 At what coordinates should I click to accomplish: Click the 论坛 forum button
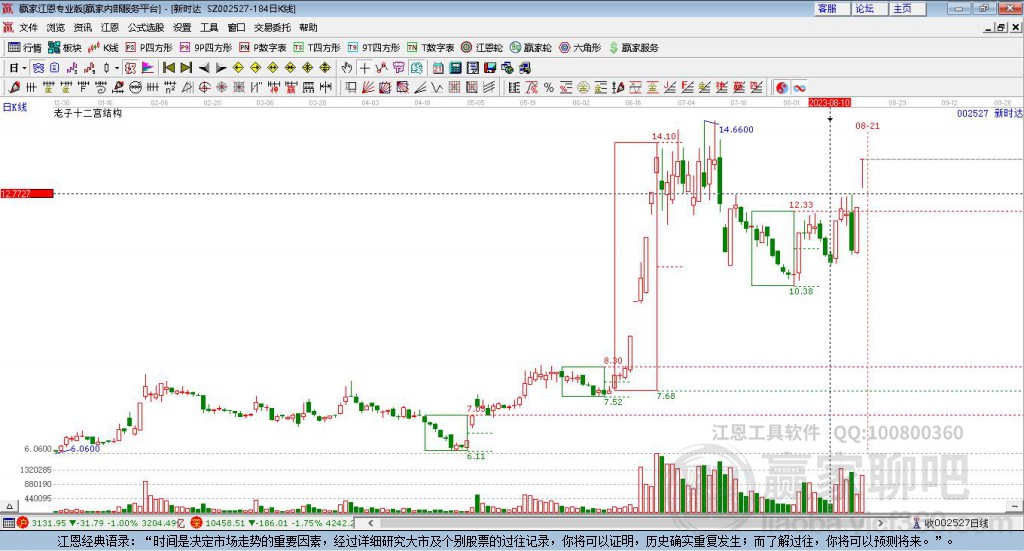(x=869, y=8)
